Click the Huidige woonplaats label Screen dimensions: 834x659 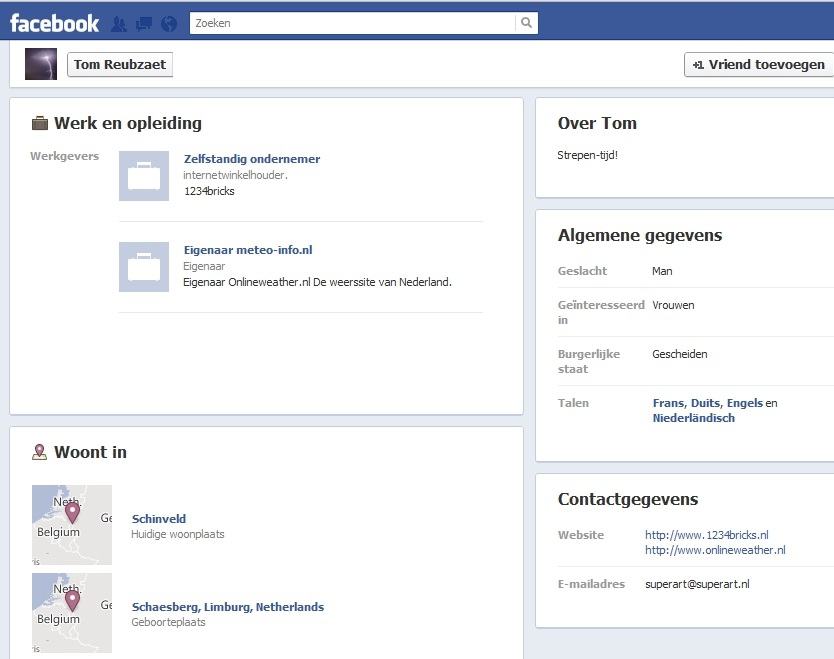(178, 534)
